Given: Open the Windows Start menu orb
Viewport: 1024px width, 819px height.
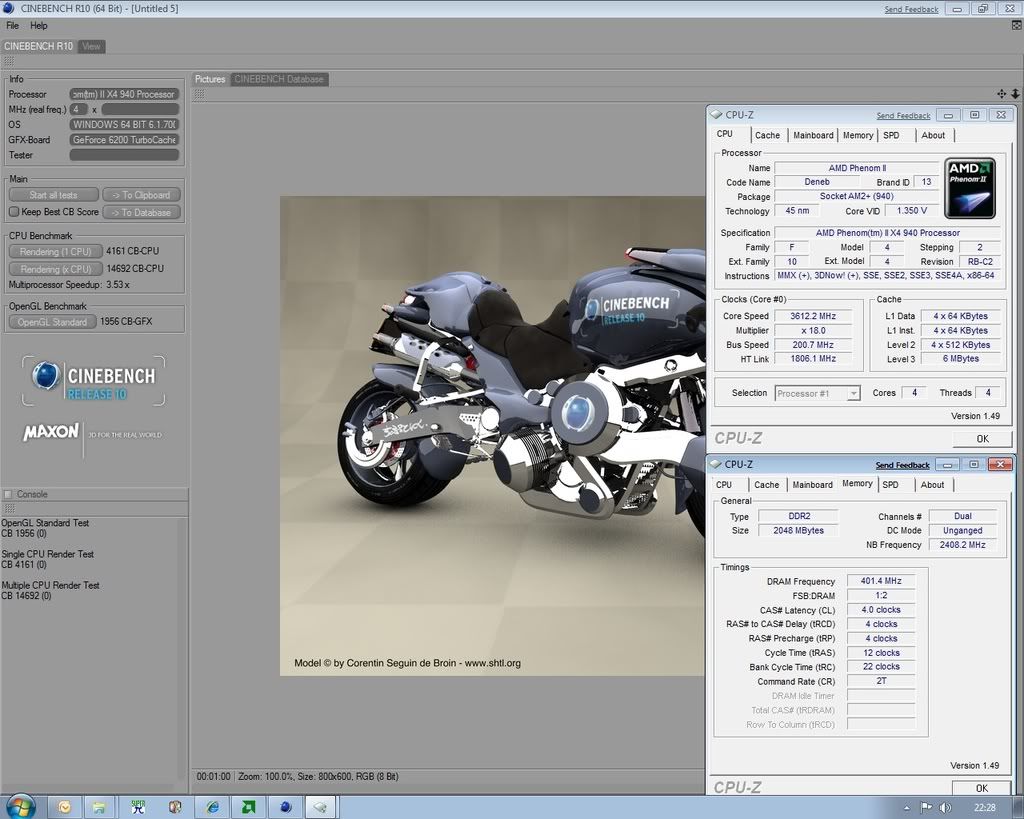Looking at the screenshot, I should pyautogui.click(x=20, y=807).
